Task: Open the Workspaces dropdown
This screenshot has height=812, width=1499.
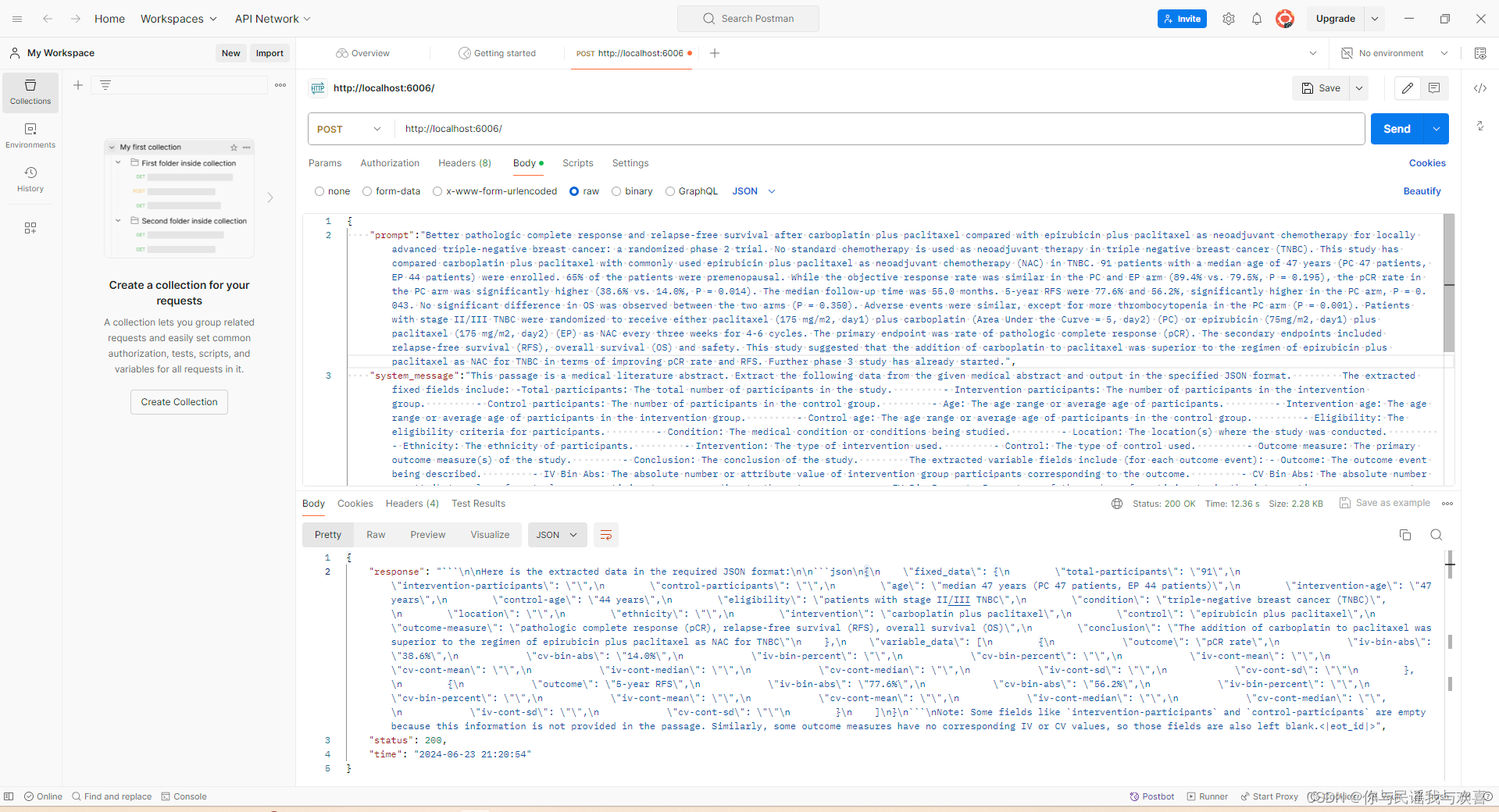Action: click(x=179, y=19)
